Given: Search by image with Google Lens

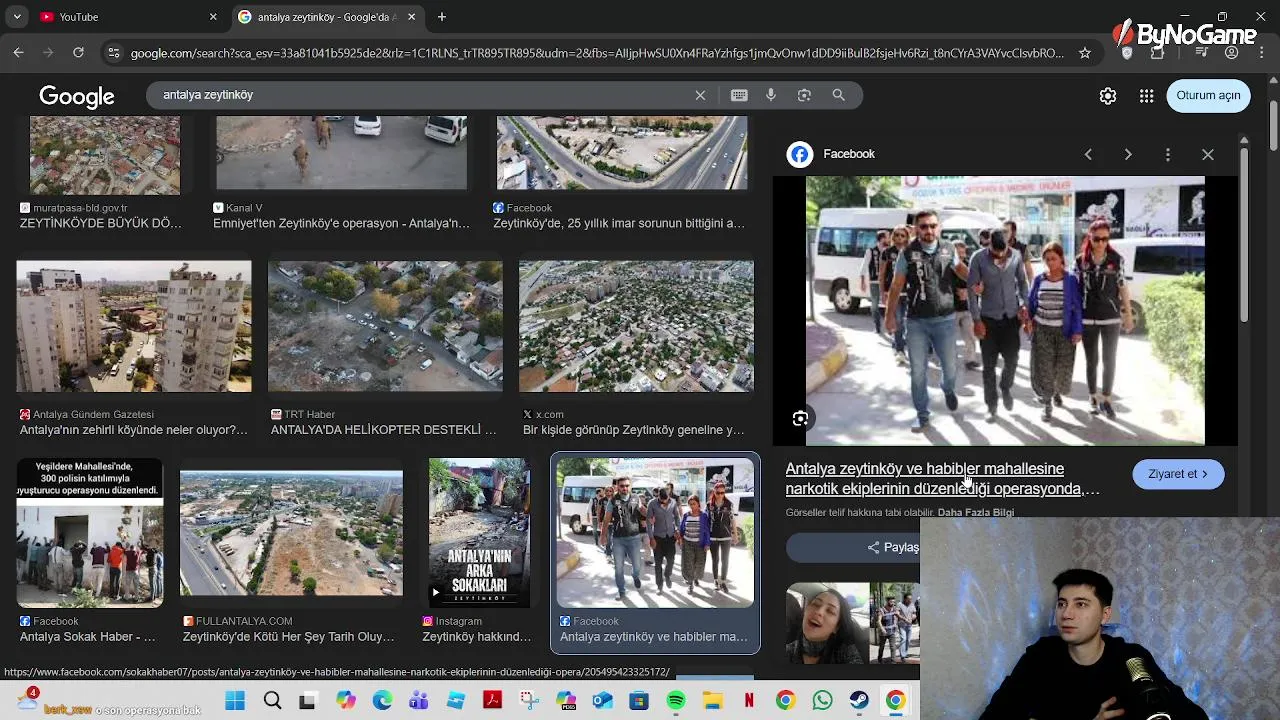Looking at the screenshot, I should (804, 95).
